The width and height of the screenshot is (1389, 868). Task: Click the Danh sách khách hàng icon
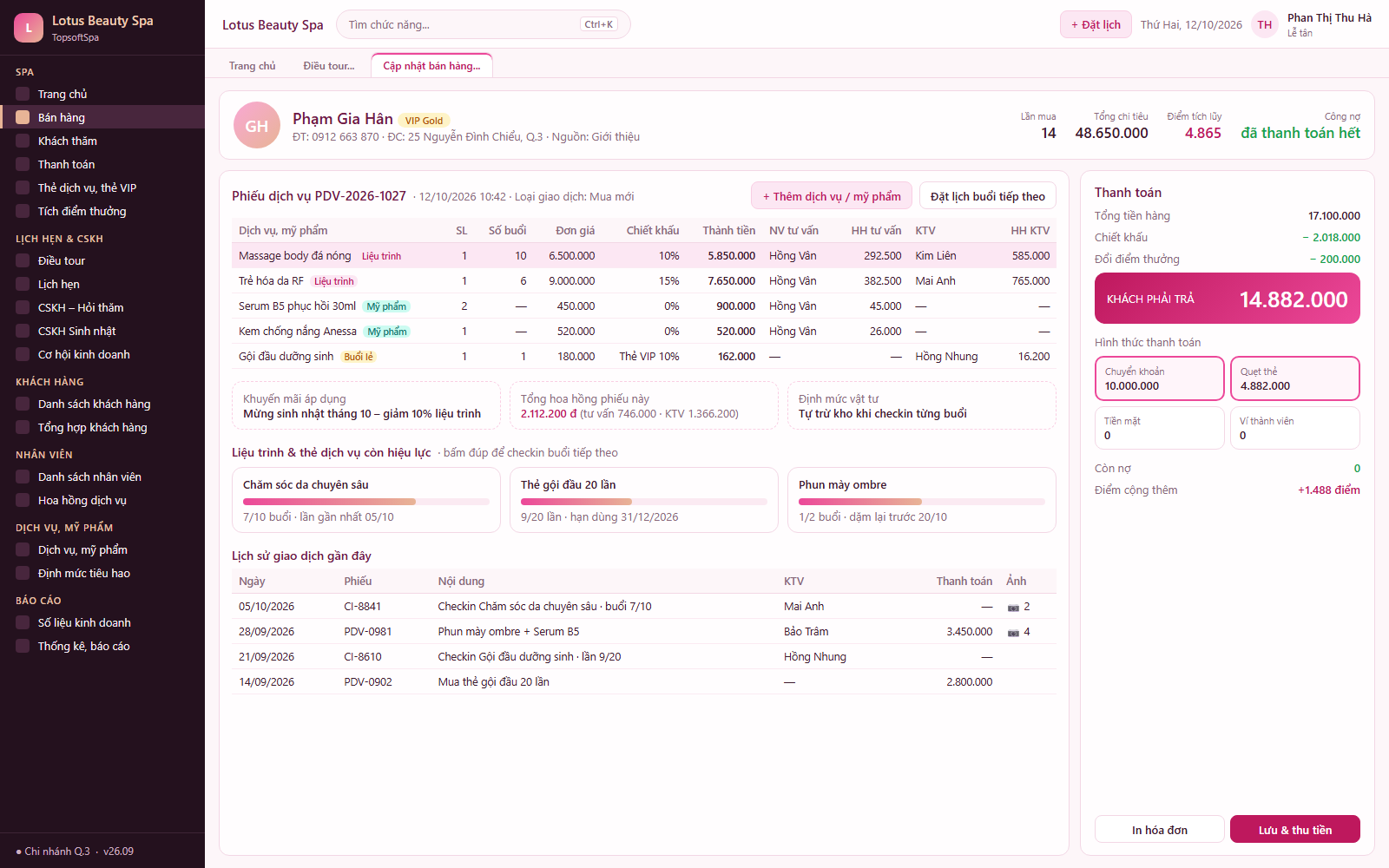click(23, 404)
